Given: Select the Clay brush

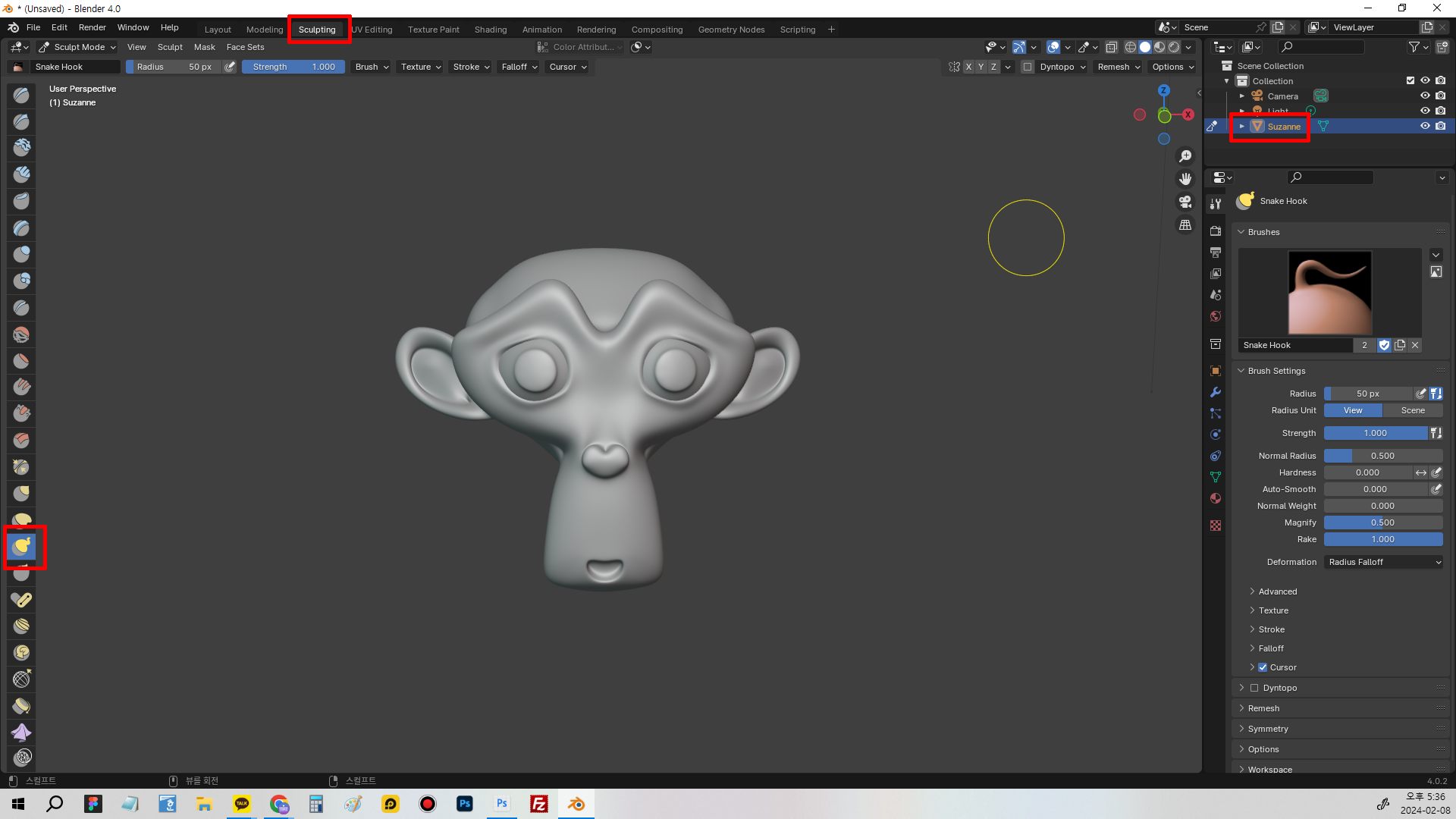Looking at the screenshot, I should 21,149.
